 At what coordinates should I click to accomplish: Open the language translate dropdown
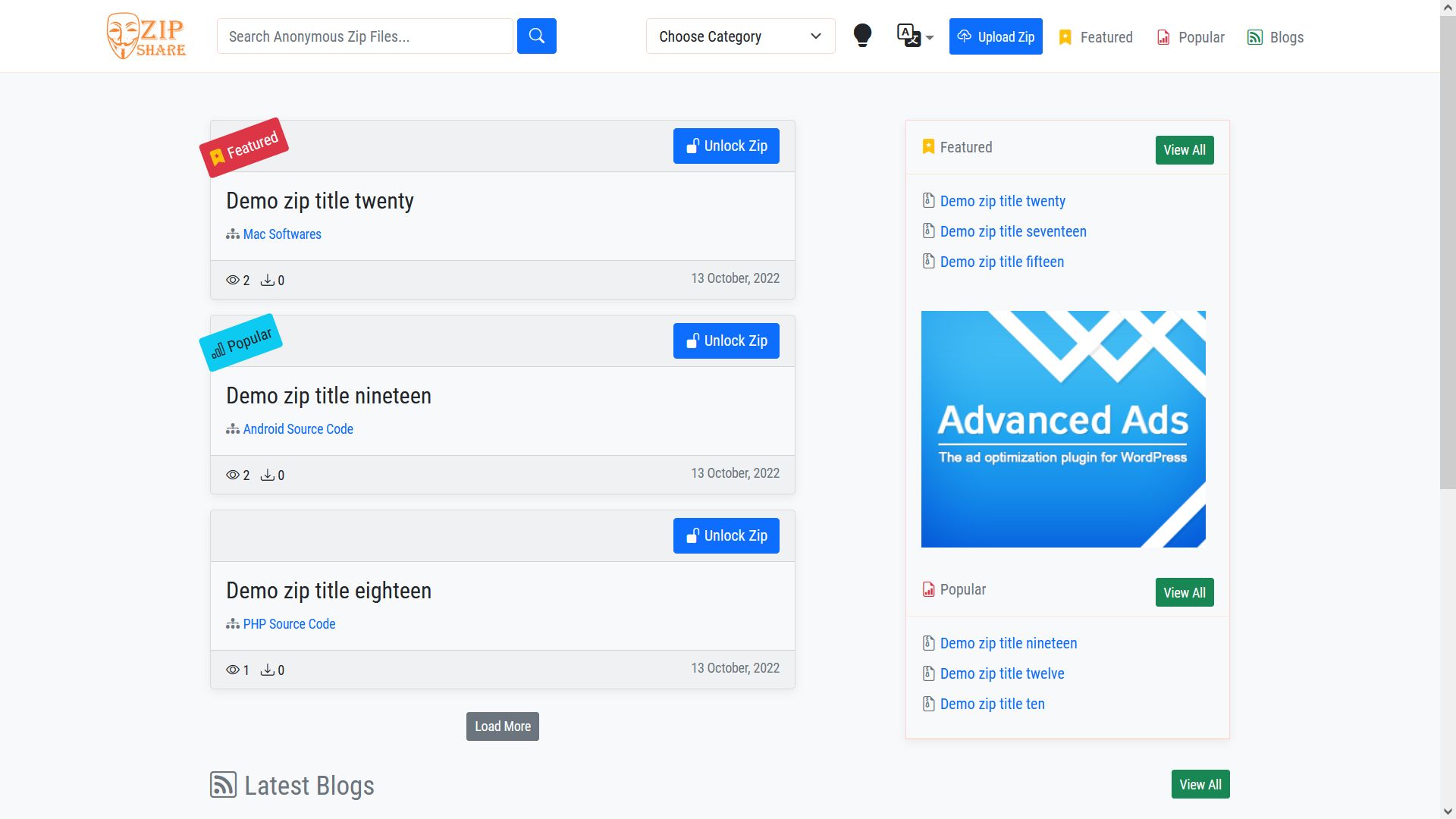pos(915,36)
